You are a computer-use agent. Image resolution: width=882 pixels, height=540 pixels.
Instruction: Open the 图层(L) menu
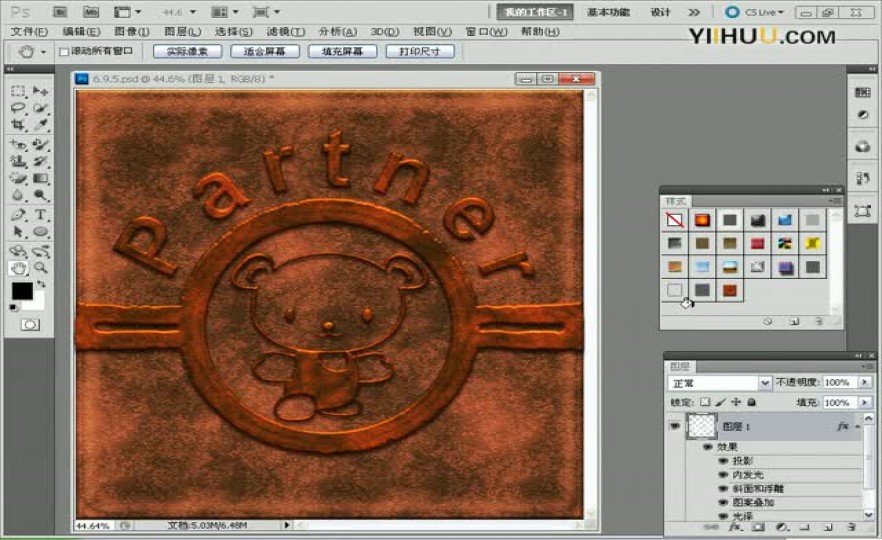182,32
